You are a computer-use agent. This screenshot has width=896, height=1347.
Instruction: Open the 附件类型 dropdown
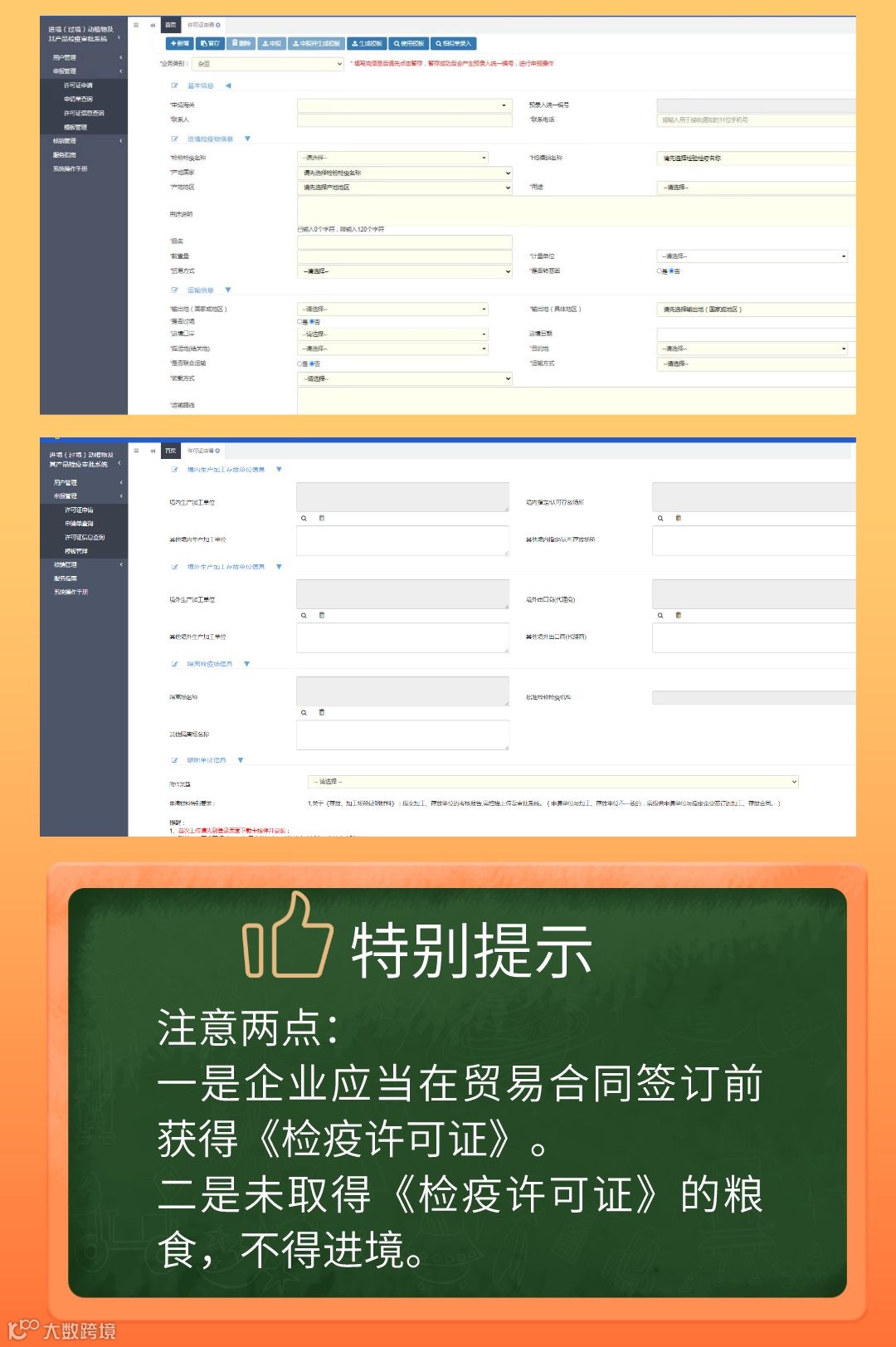[553, 782]
